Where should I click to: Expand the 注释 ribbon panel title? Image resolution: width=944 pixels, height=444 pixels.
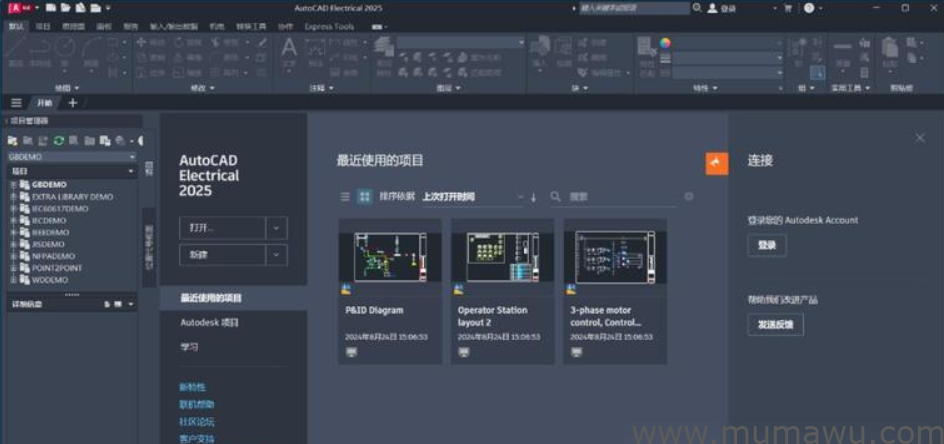pyautogui.click(x=321, y=88)
